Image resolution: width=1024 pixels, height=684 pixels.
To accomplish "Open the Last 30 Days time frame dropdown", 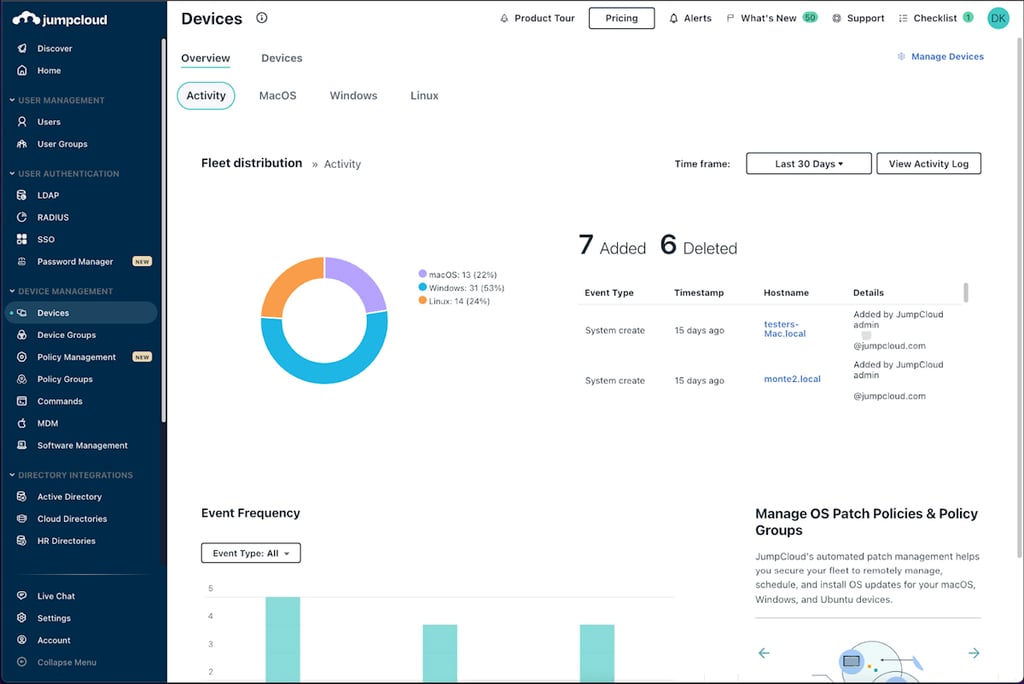I will pos(808,163).
